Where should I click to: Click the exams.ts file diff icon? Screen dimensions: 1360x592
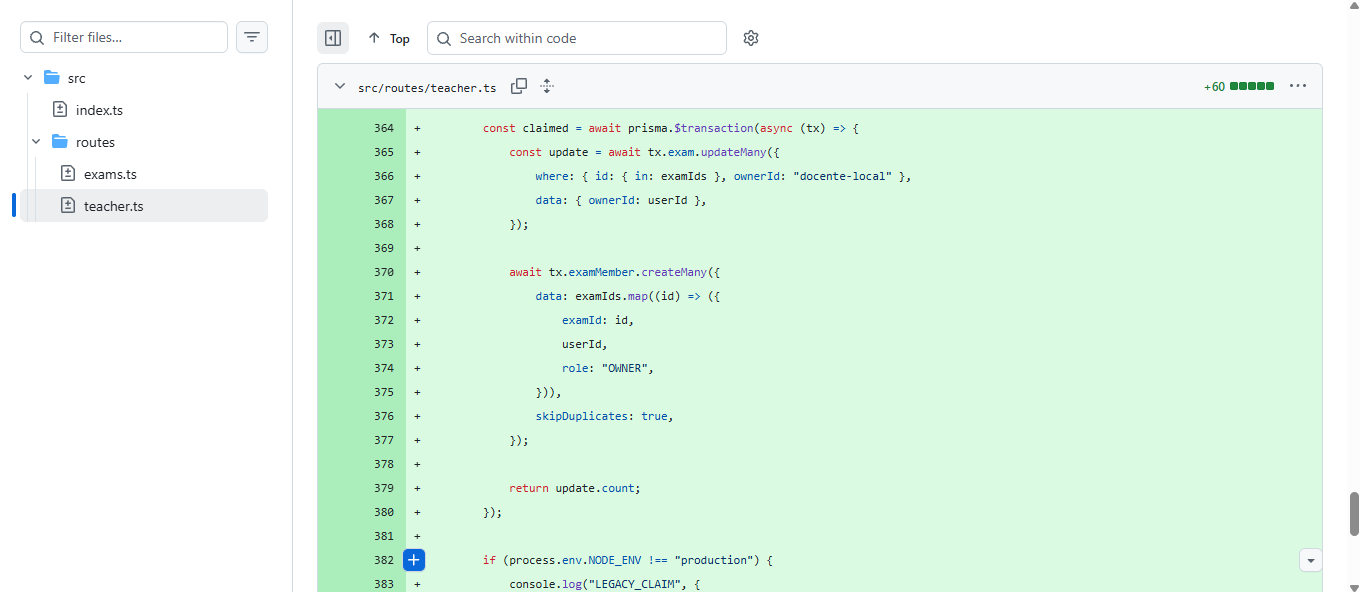point(68,174)
